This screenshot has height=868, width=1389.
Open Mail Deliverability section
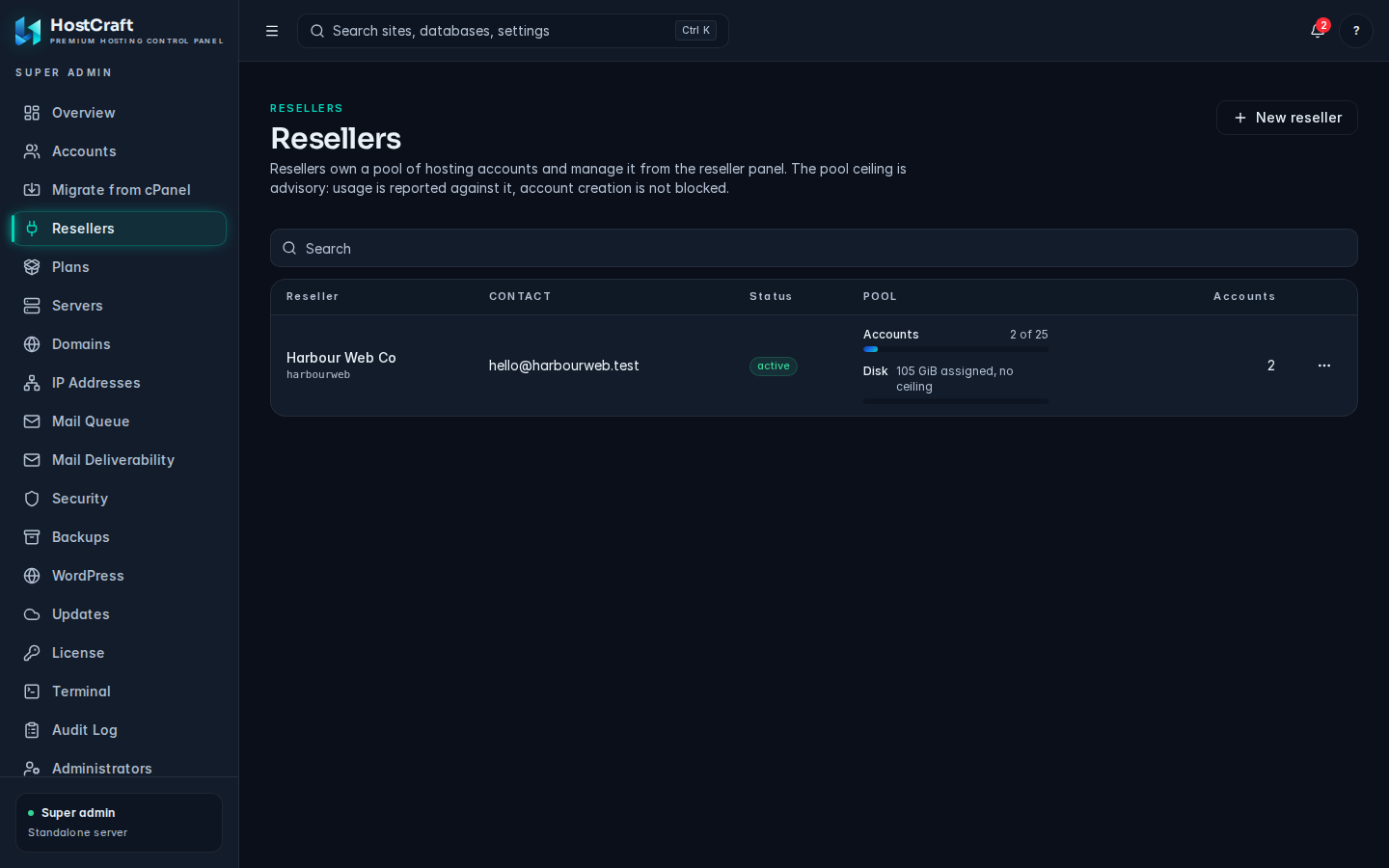tap(119, 460)
